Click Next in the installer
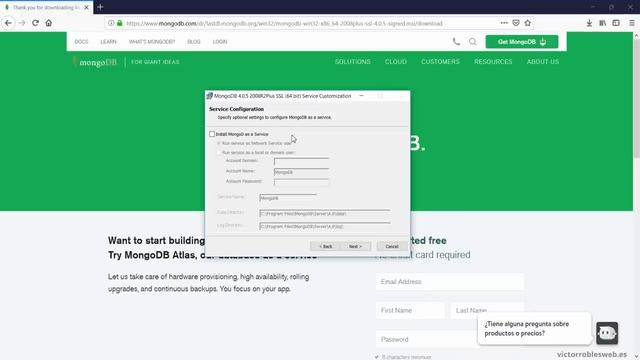Image resolution: width=640 pixels, height=360 pixels. pyautogui.click(x=355, y=246)
